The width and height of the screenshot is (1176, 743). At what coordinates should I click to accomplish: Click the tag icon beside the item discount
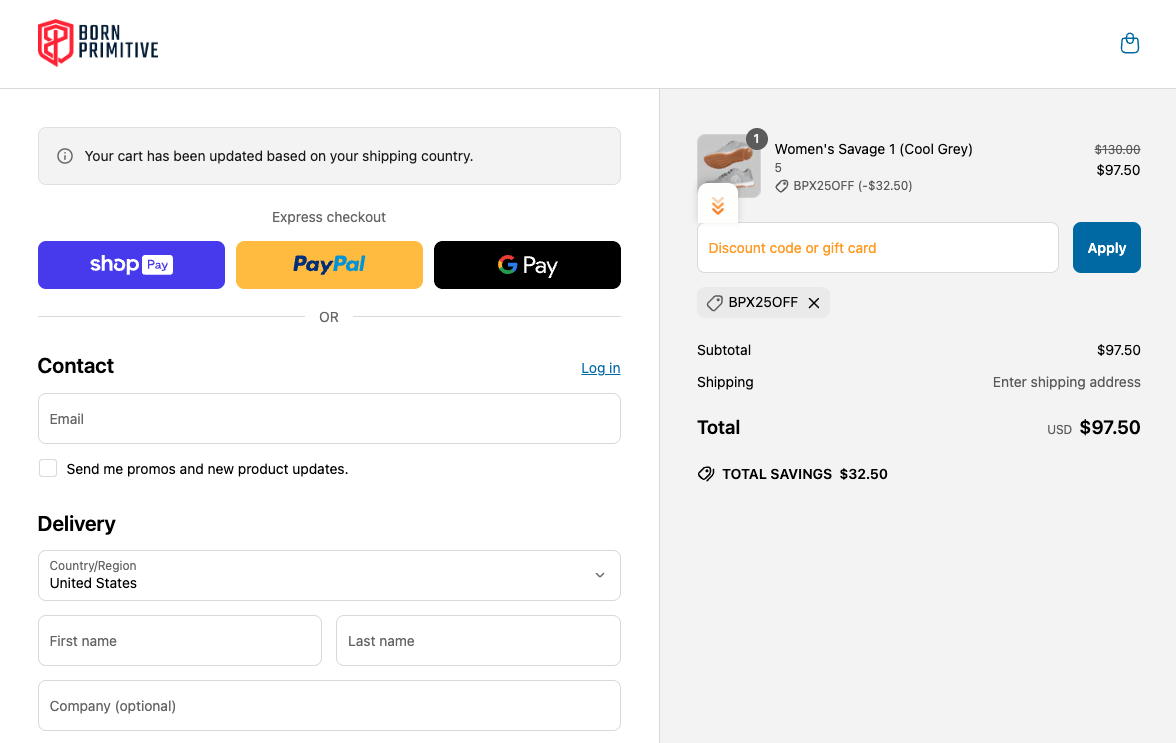tap(782, 186)
